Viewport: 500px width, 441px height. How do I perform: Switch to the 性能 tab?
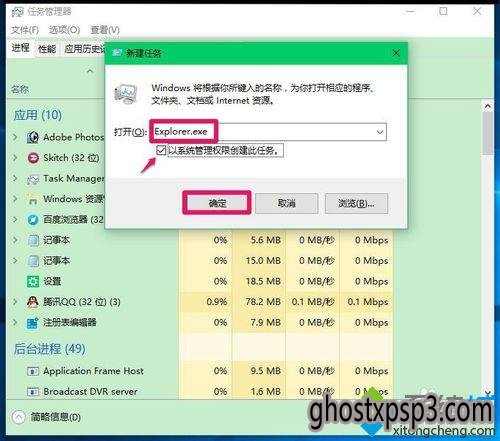click(x=47, y=49)
